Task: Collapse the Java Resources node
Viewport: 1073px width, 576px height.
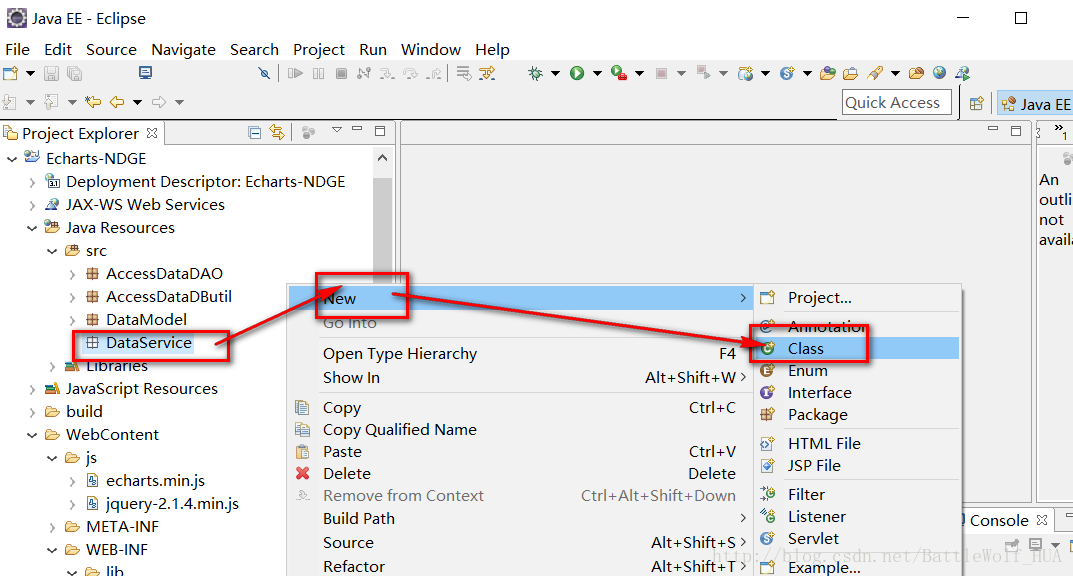Action: point(31,228)
